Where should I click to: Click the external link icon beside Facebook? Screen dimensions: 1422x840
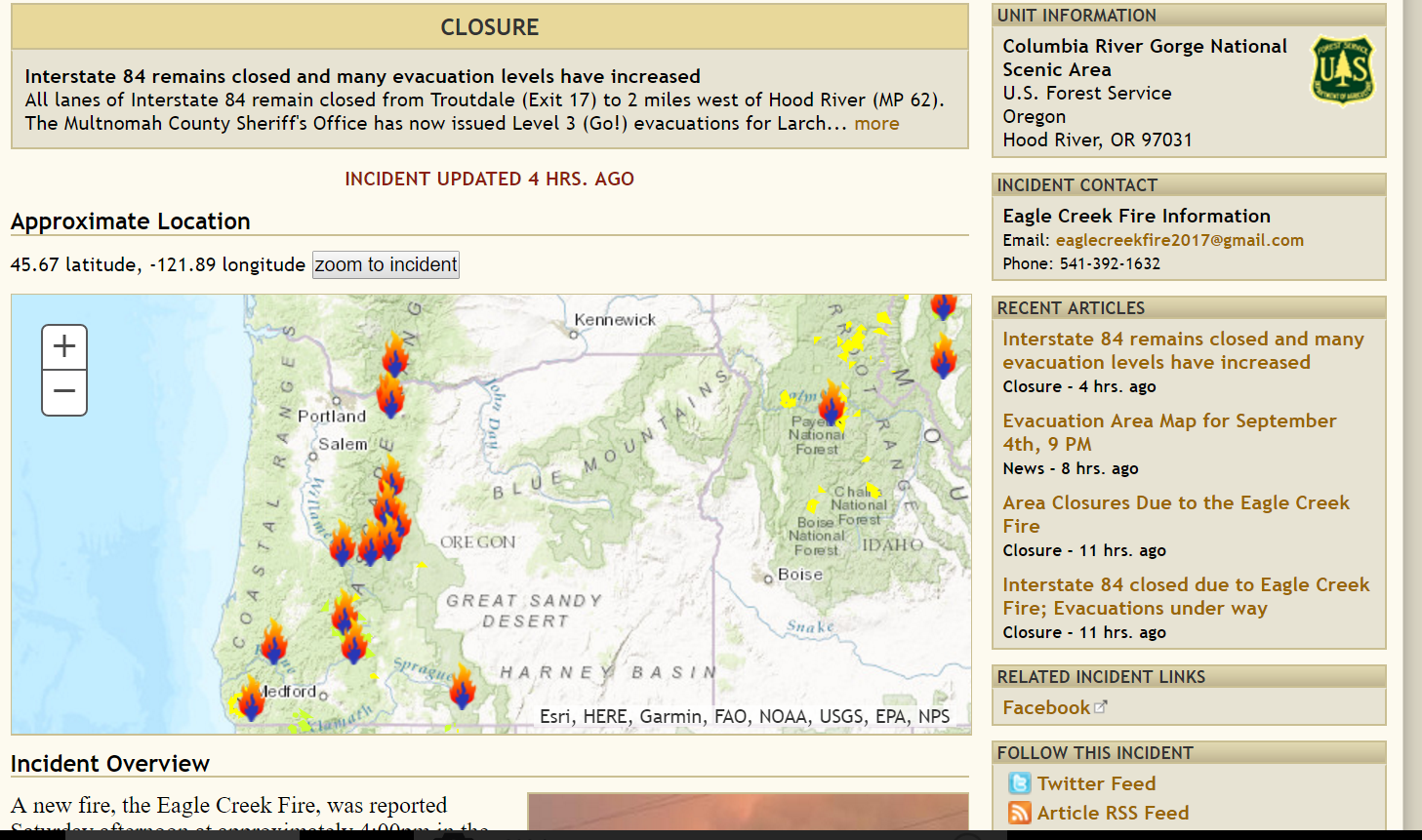[1101, 707]
